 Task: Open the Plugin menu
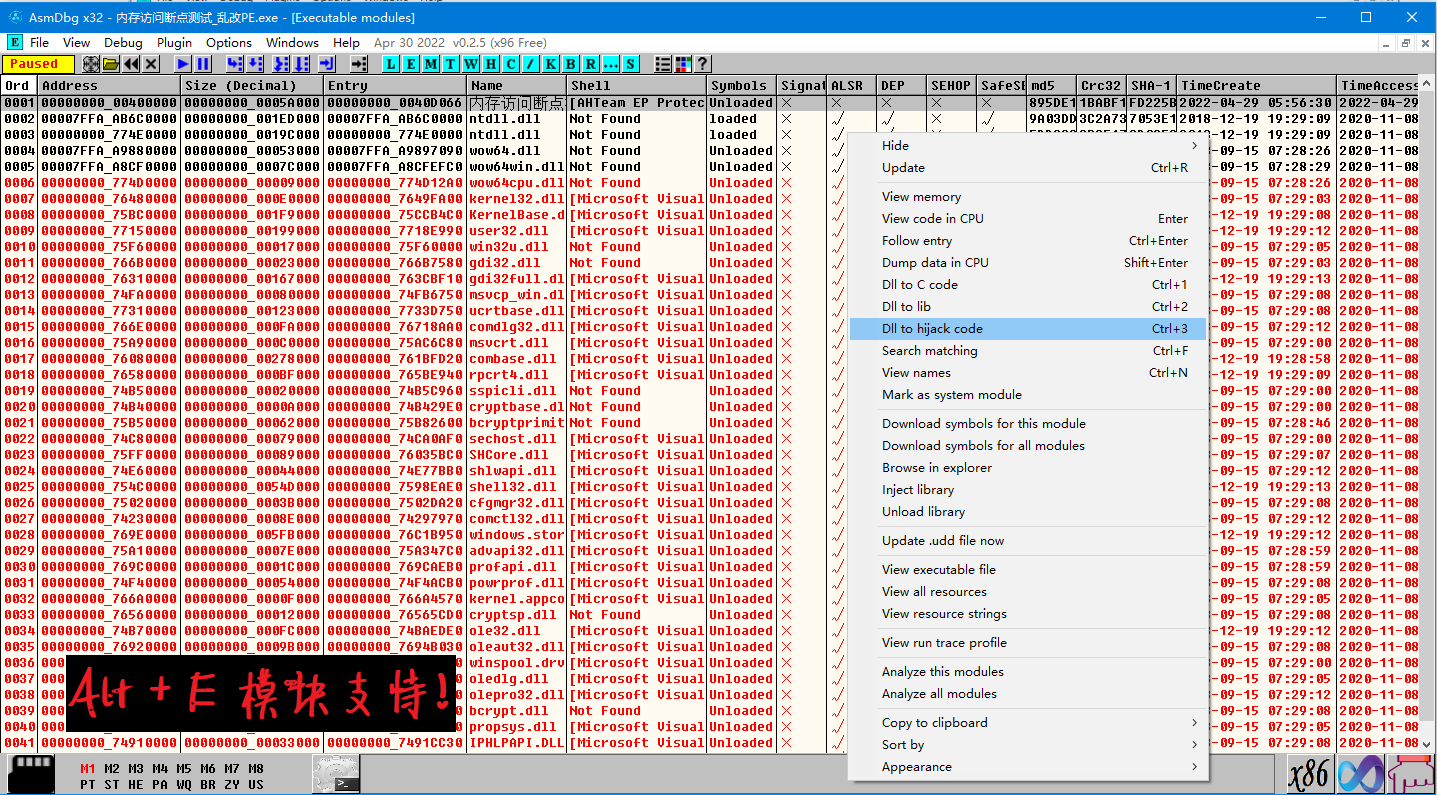pos(174,43)
